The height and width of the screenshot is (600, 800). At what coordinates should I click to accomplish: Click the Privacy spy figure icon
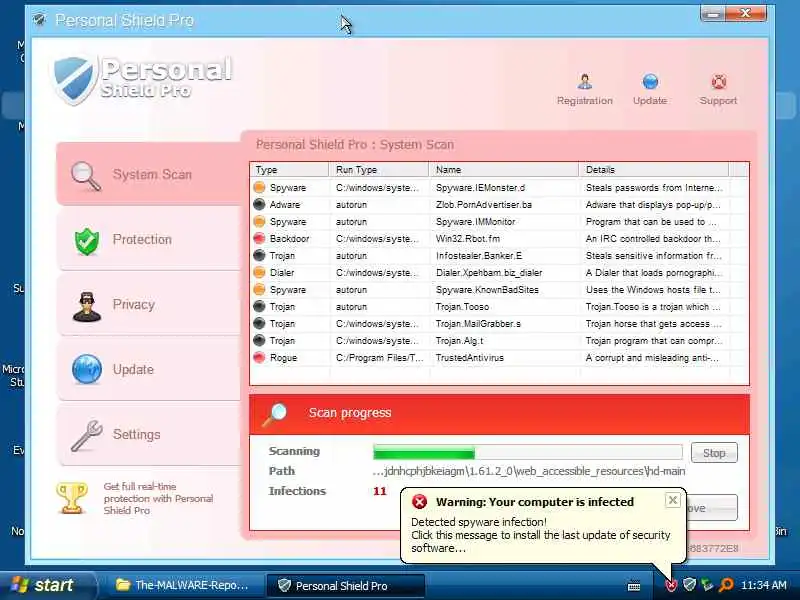(x=86, y=306)
